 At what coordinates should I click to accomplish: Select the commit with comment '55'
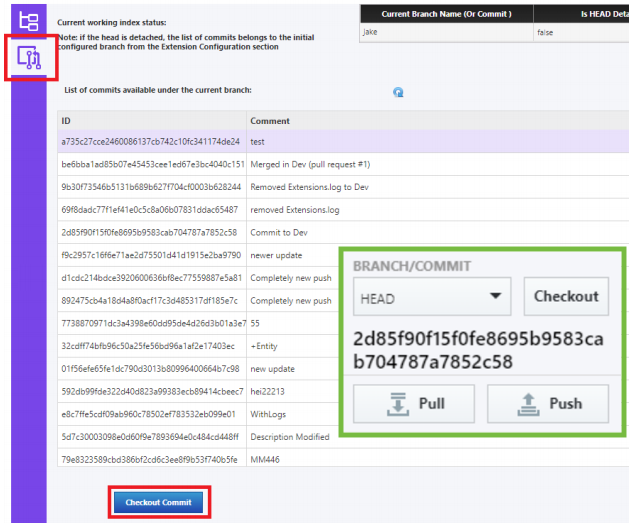click(198, 323)
